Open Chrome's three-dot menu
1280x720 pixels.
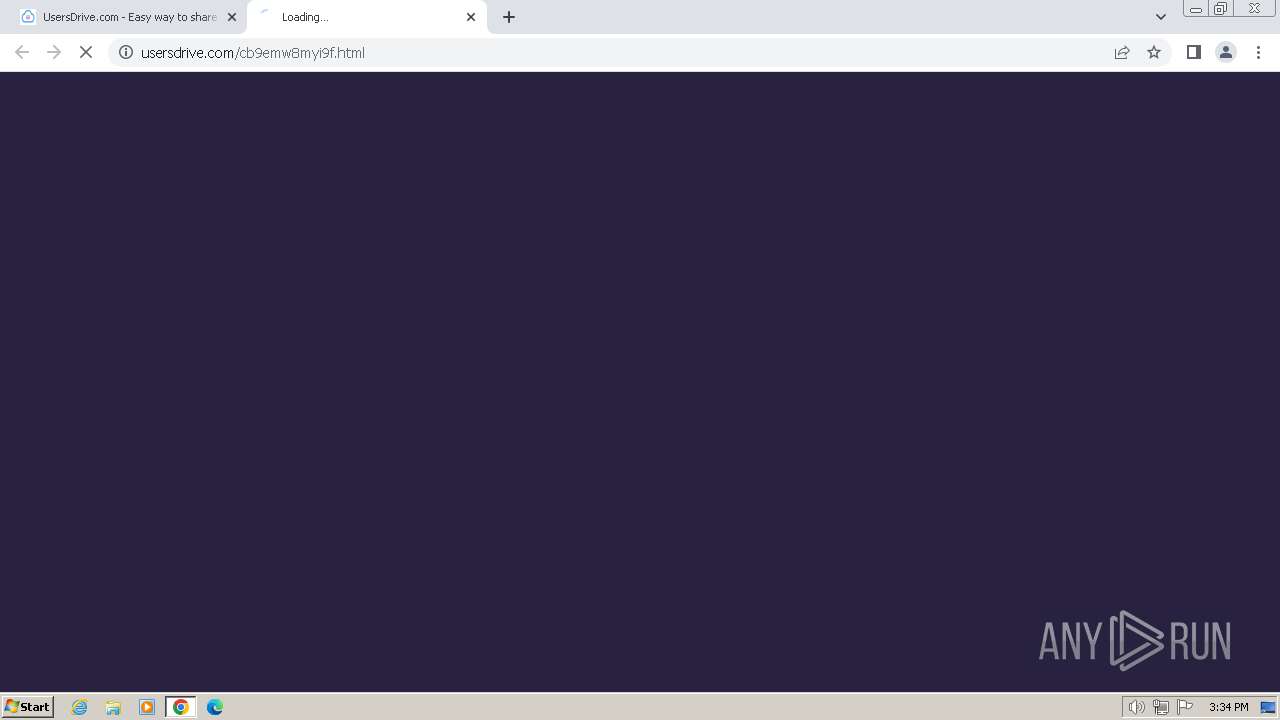(1258, 52)
